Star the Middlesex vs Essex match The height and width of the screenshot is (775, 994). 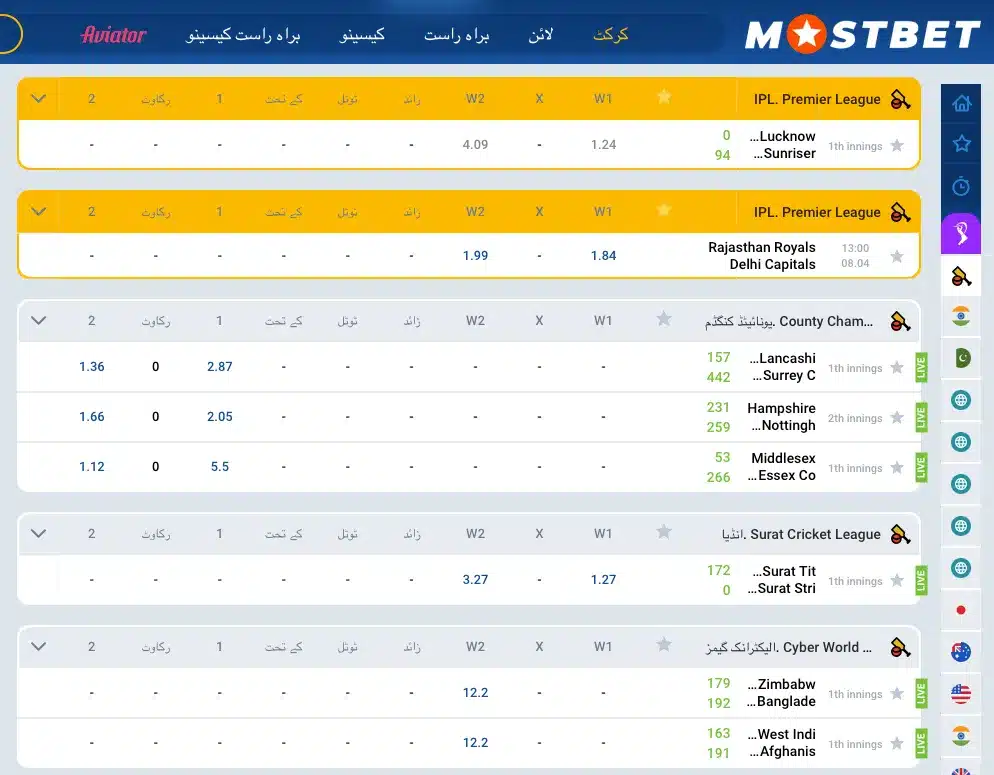pos(896,467)
